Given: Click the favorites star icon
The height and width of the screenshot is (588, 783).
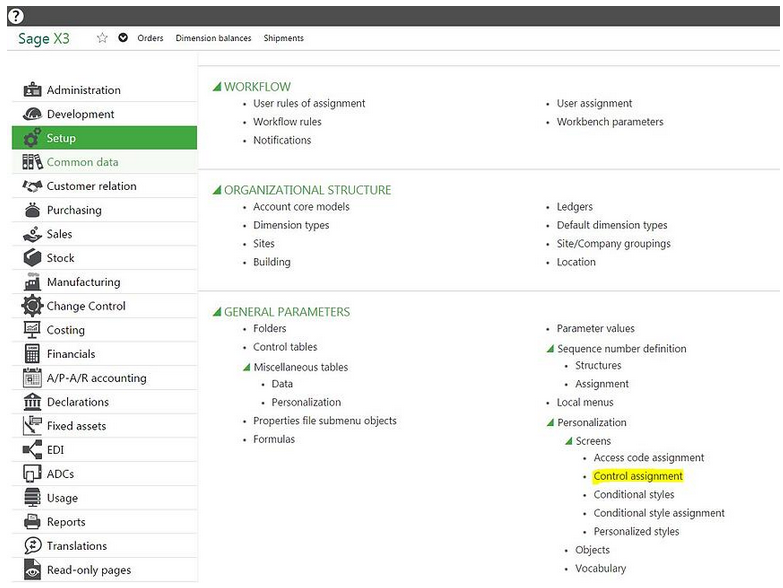Looking at the screenshot, I should 102,38.
